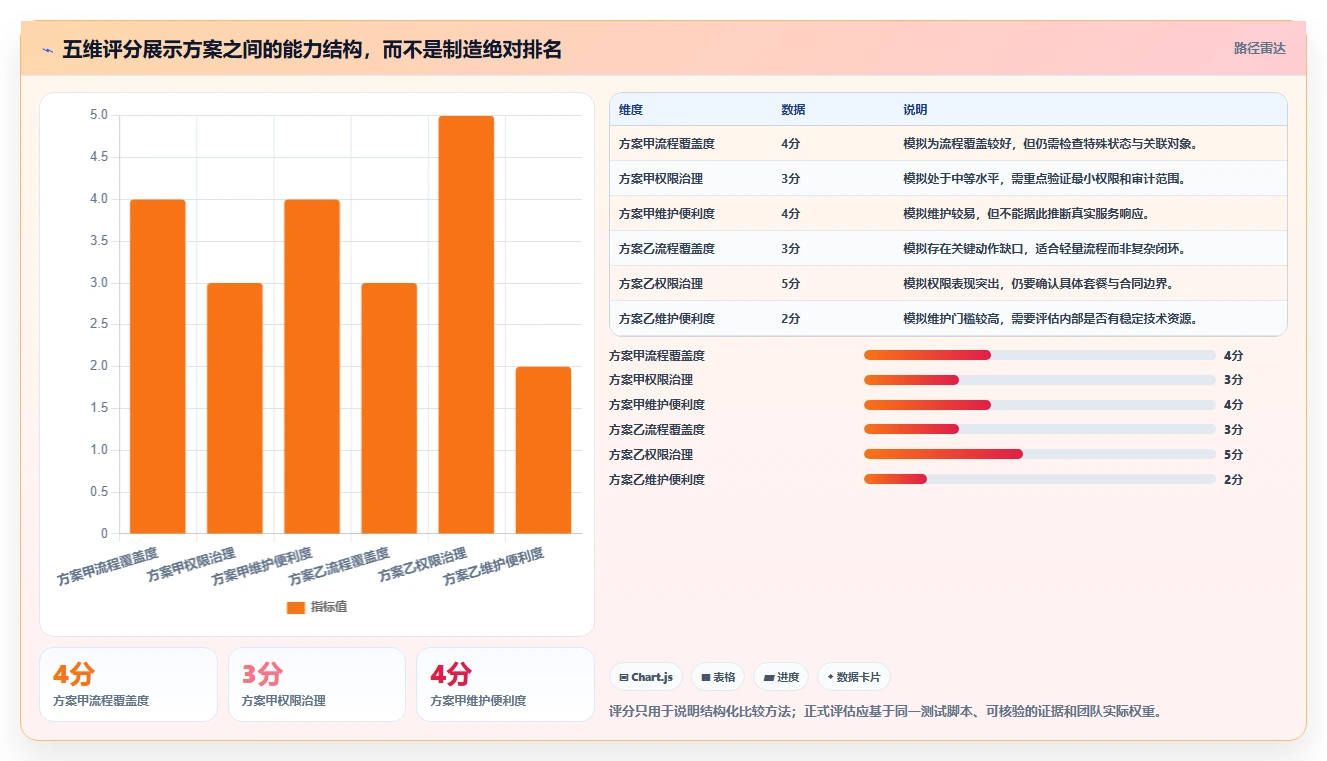The image size is (1327, 761).
Task: Click the 方案甲权限治理 bar in the chart
Action: [235, 408]
